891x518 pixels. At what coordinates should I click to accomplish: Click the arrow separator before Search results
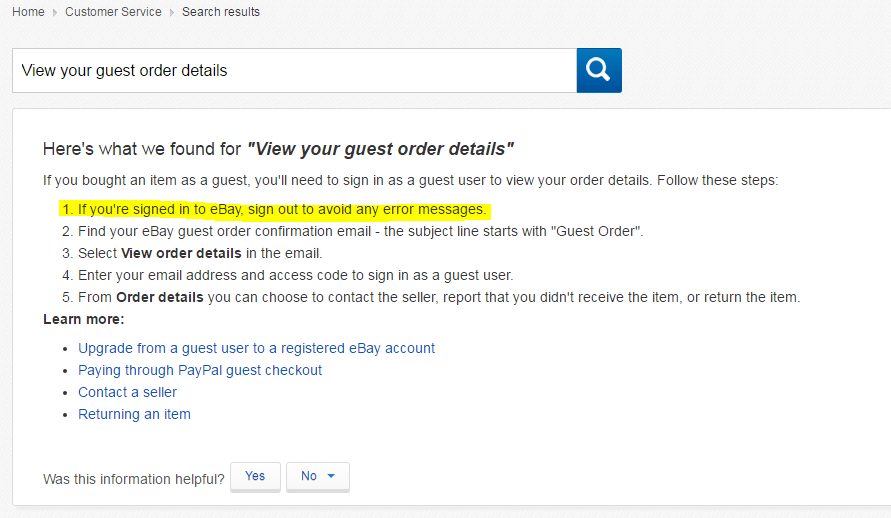[x=172, y=12]
